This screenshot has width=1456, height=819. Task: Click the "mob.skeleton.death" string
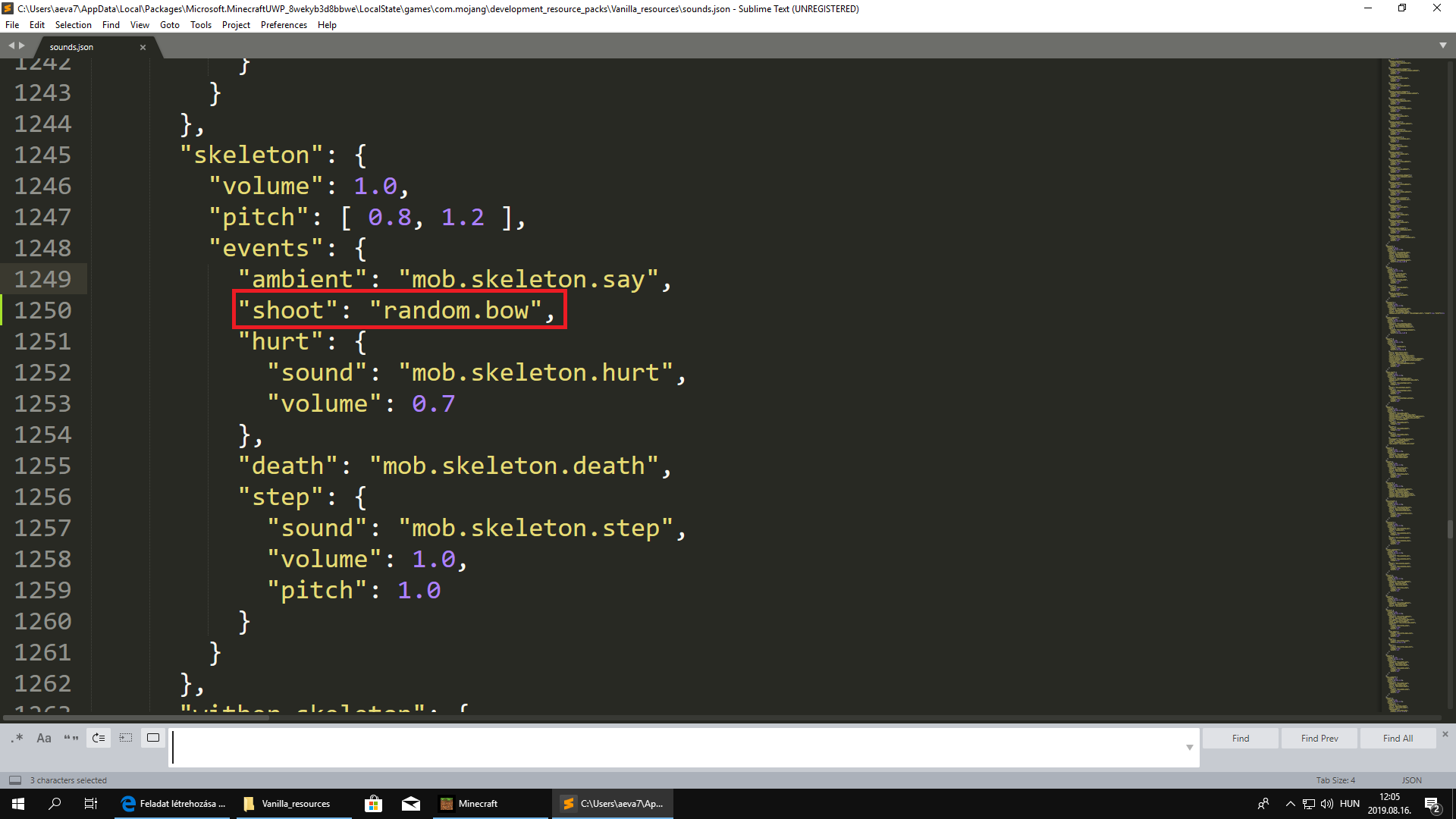tap(514, 466)
